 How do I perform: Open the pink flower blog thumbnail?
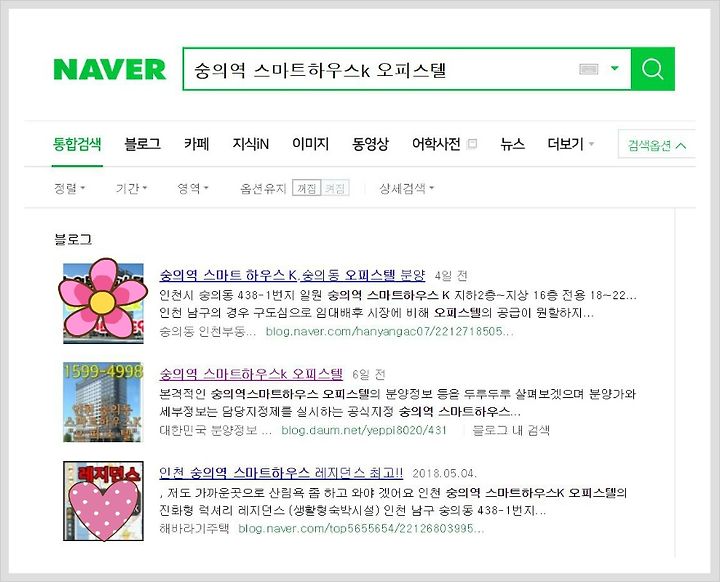click(103, 301)
